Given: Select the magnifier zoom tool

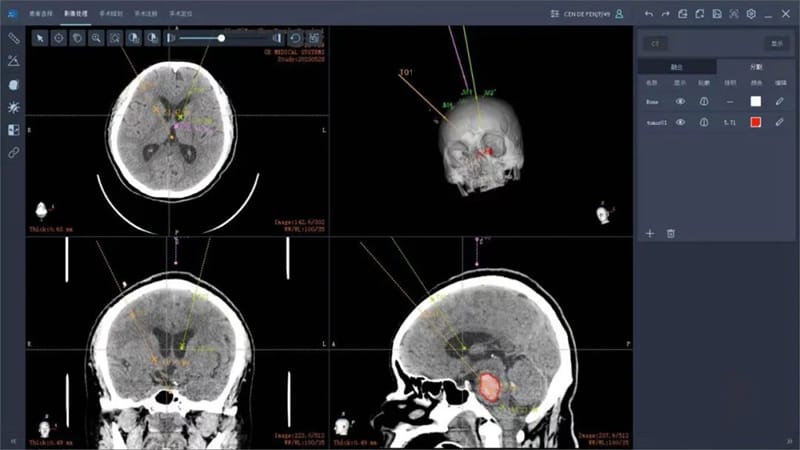Looking at the screenshot, I should (x=96, y=38).
